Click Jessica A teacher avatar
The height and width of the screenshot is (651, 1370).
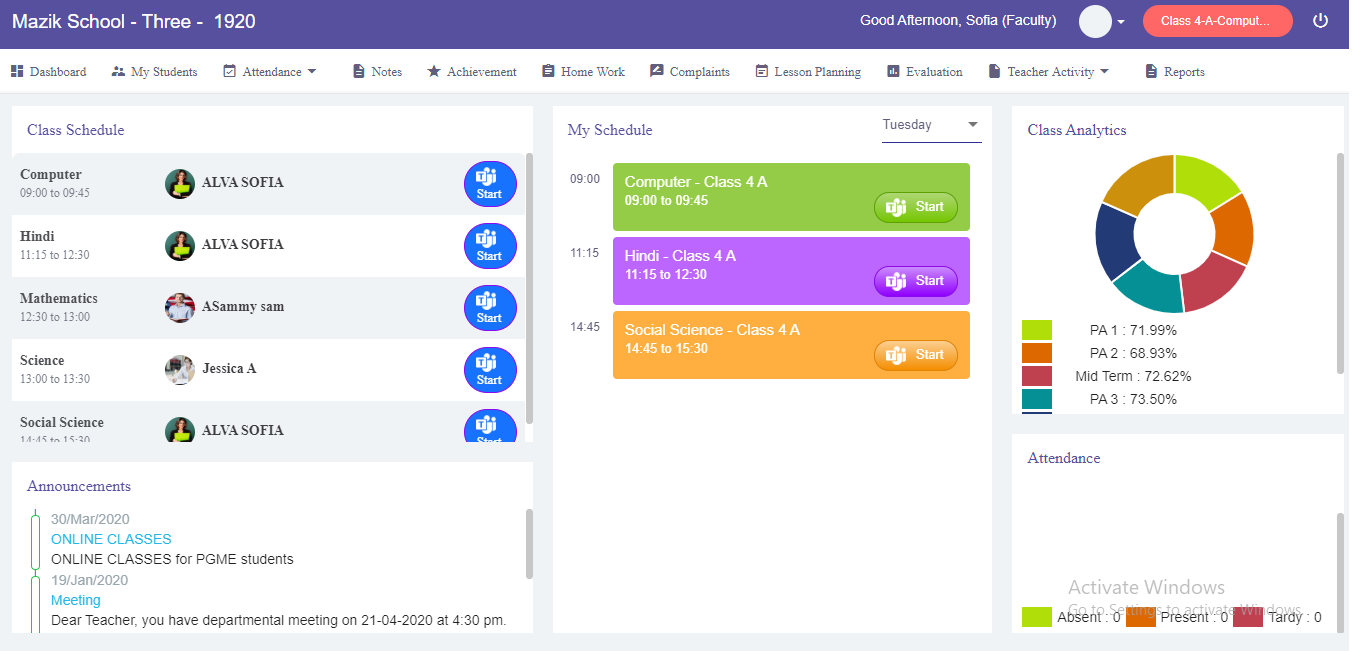coord(180,370)
